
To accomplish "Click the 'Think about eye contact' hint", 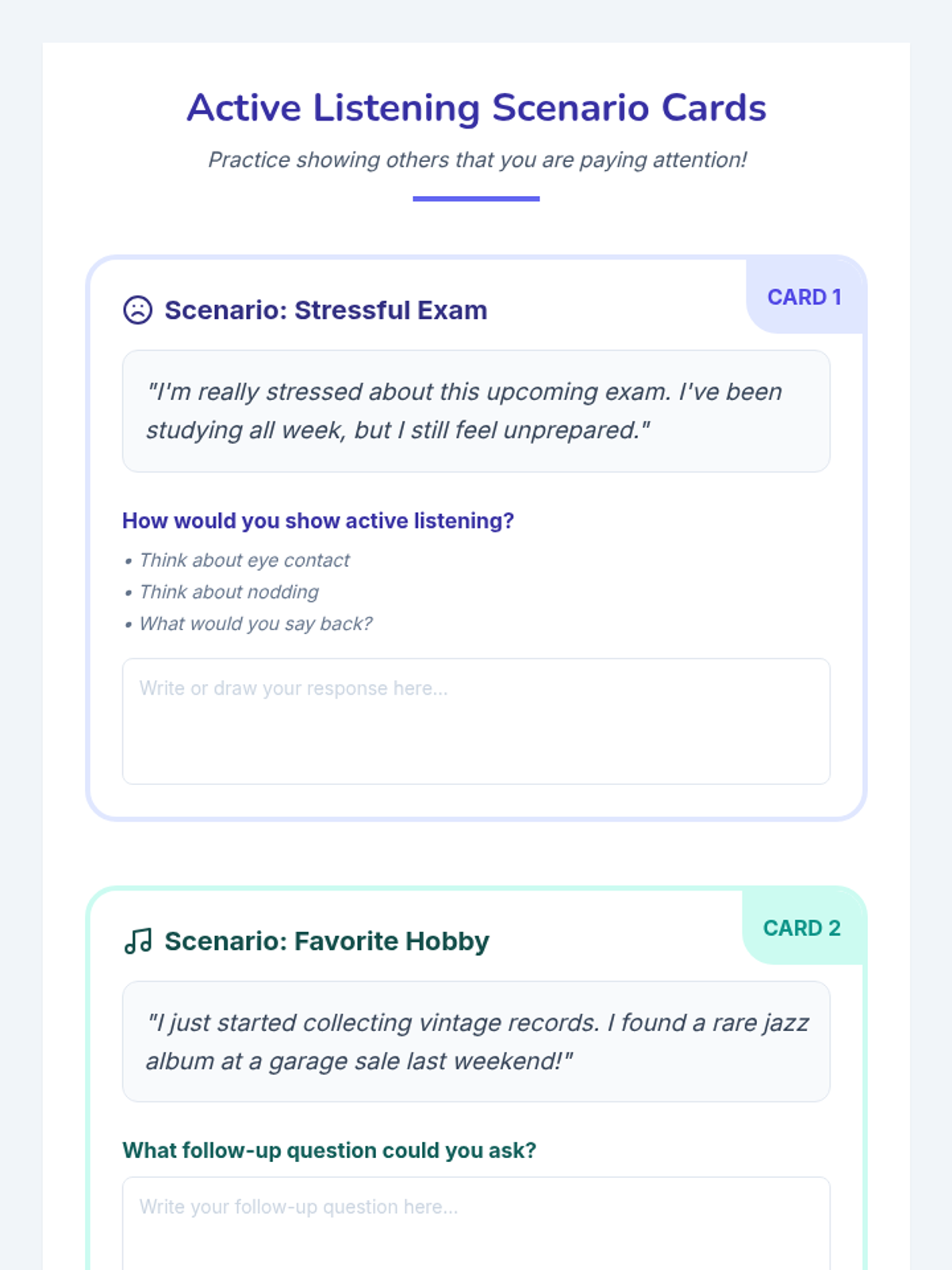I will click(x=244, y=560).
